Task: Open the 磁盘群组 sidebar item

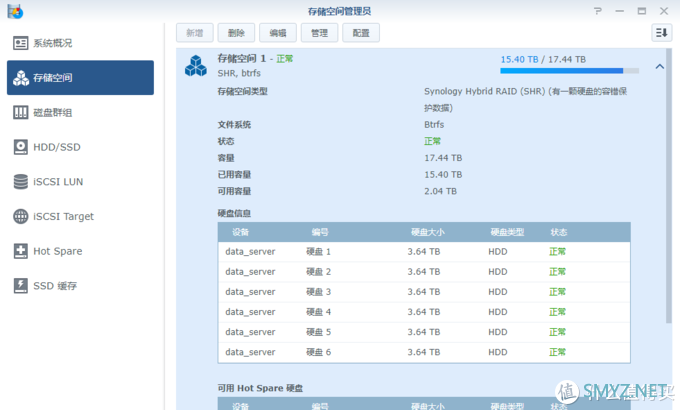Action: [x=80, y=112]
